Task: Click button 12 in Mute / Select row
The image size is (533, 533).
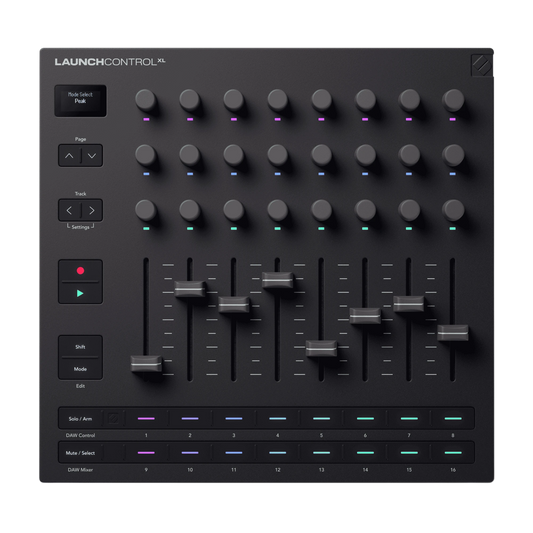Action: (x=277, y=453)
